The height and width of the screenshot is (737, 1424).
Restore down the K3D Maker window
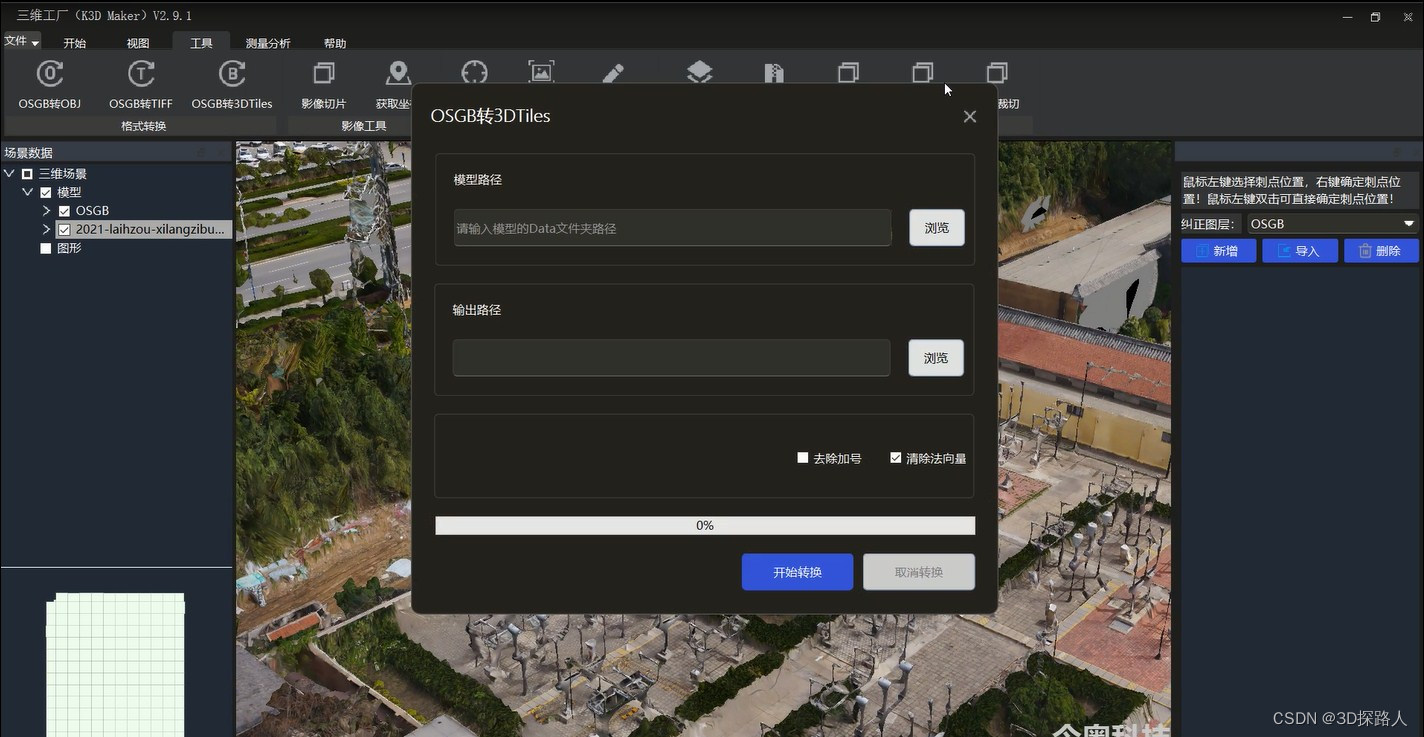[x=1375, y=16]
